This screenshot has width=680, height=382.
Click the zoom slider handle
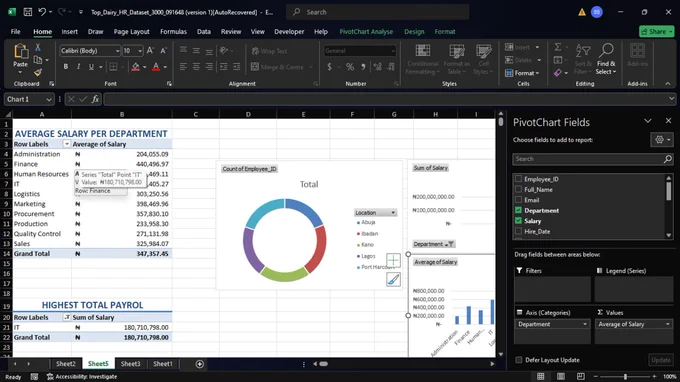pos(625,376)
